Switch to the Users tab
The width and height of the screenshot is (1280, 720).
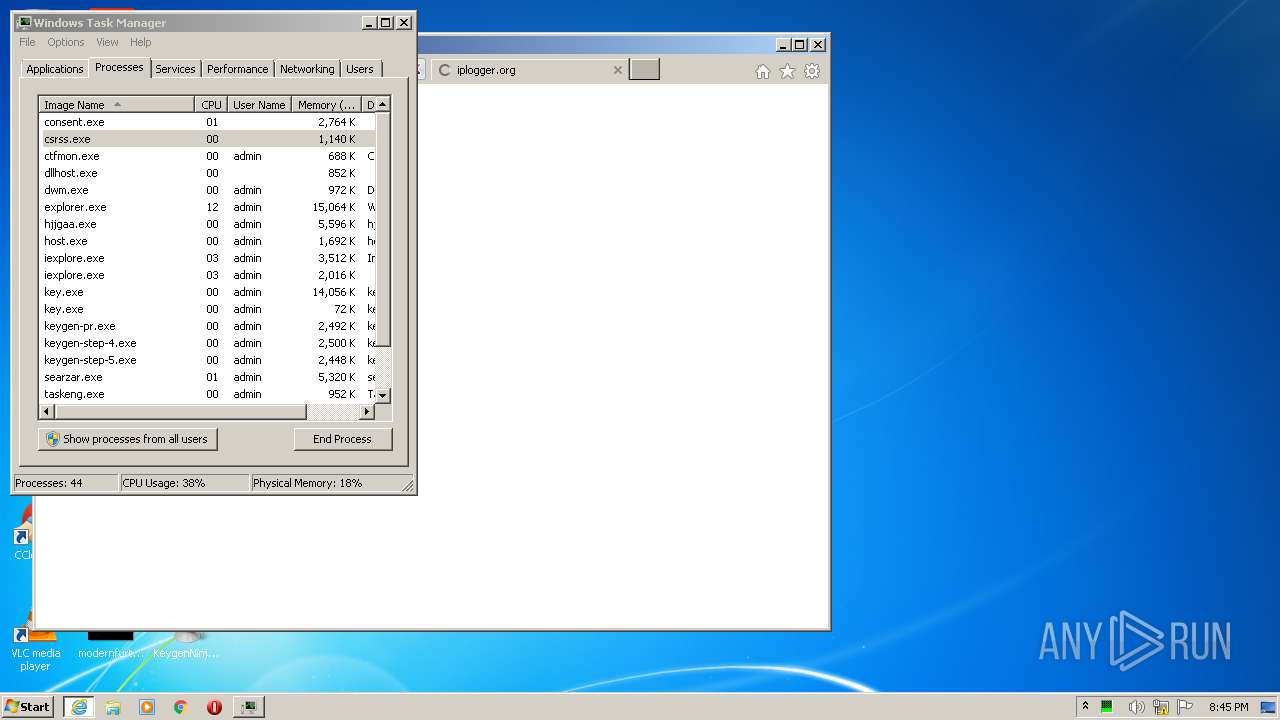pos(360,69)
